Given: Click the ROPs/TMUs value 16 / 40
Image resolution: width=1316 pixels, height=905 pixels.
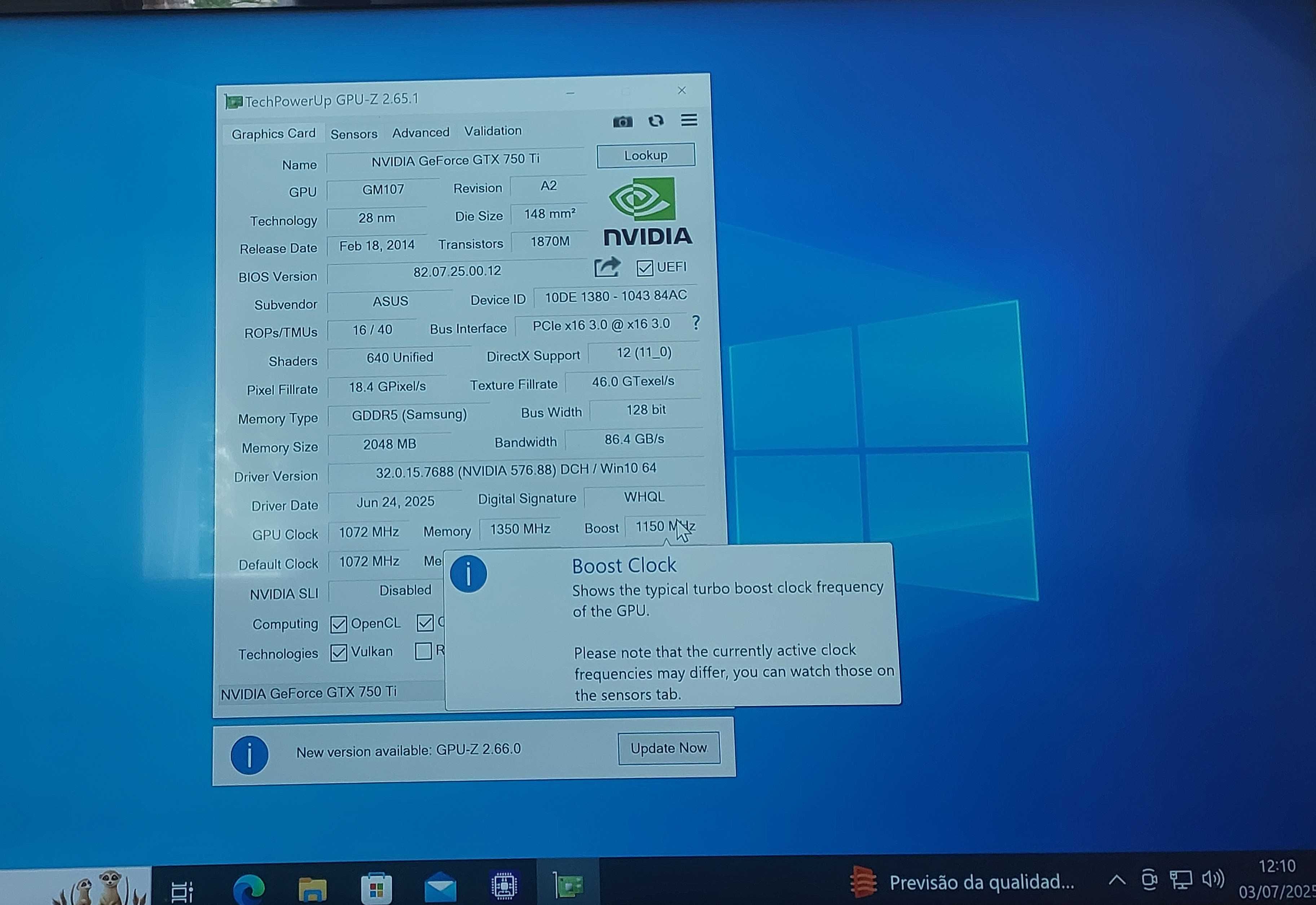Looking at the screenshot, I should pos(372,330).
